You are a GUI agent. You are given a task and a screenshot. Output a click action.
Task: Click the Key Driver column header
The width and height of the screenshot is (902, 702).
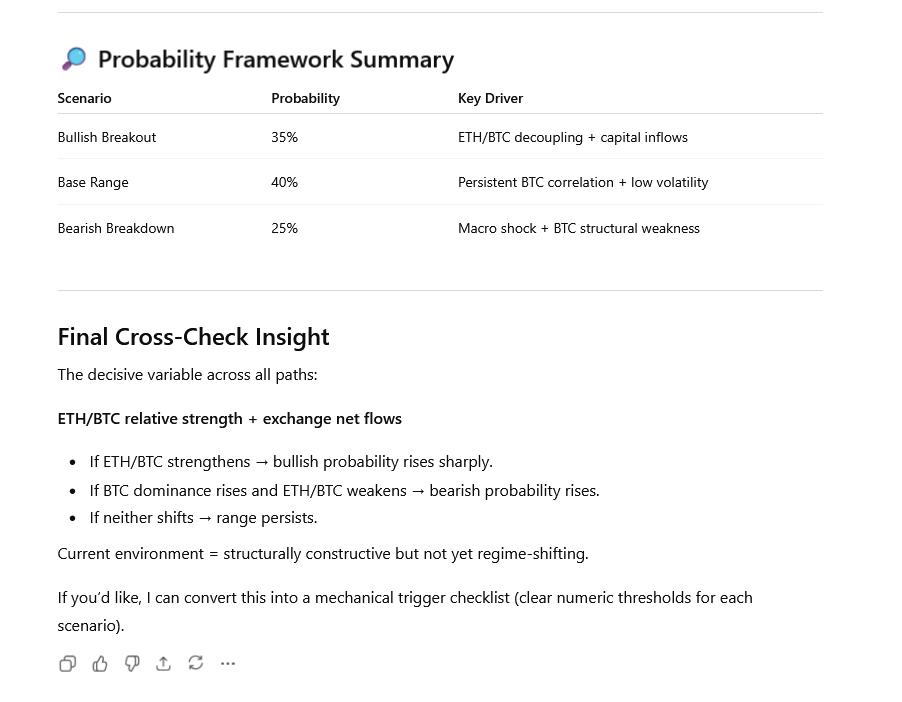coord(490,98)
